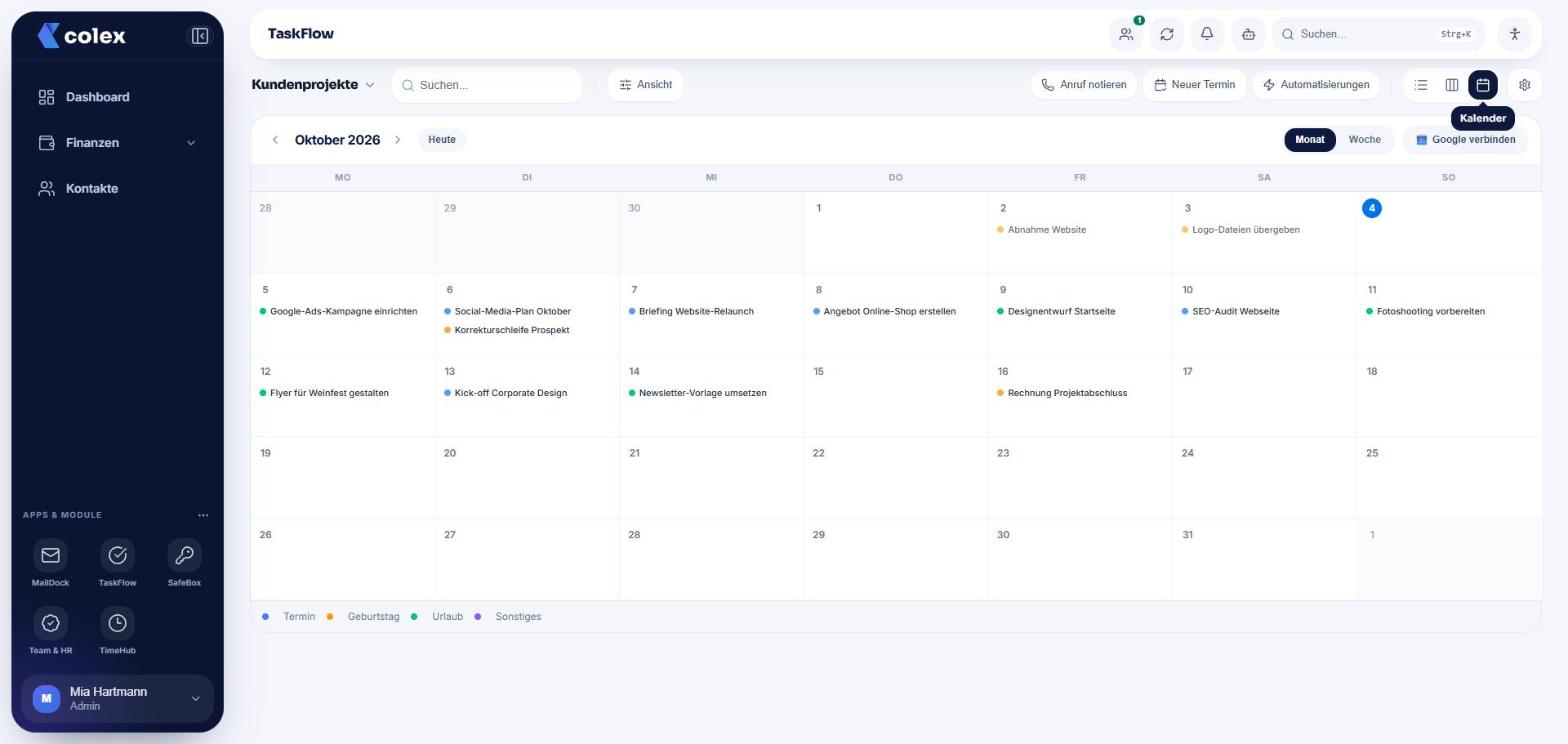Click the sync refresh icon

tap(1167, 34)
